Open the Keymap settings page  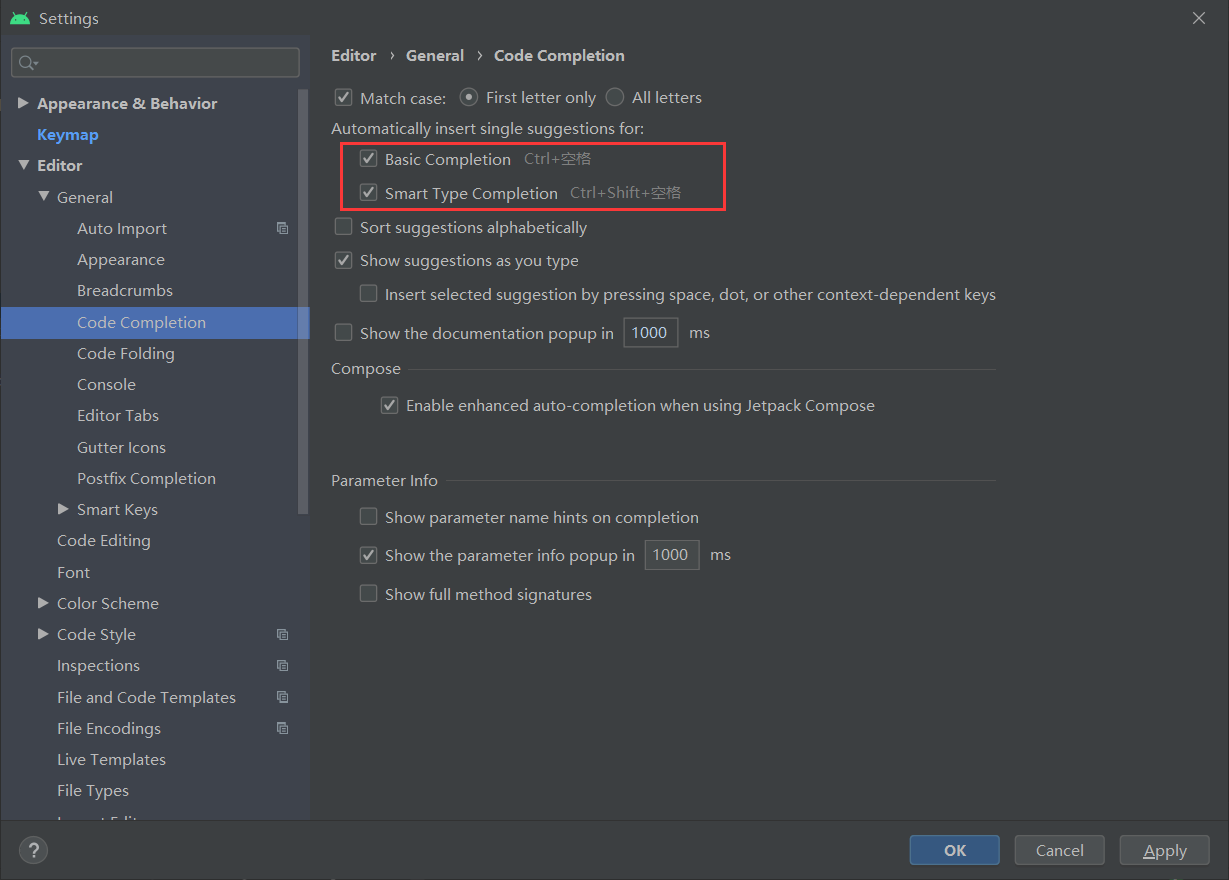pos(67,134)
